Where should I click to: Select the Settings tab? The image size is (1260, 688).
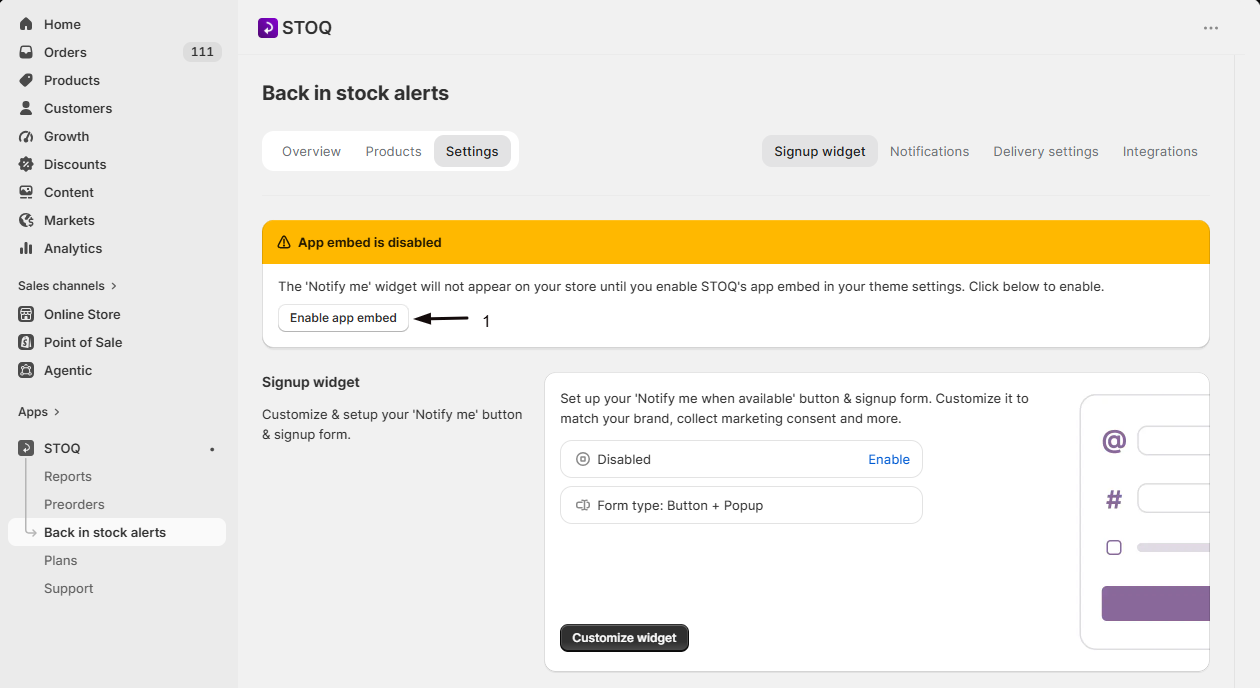472,151
